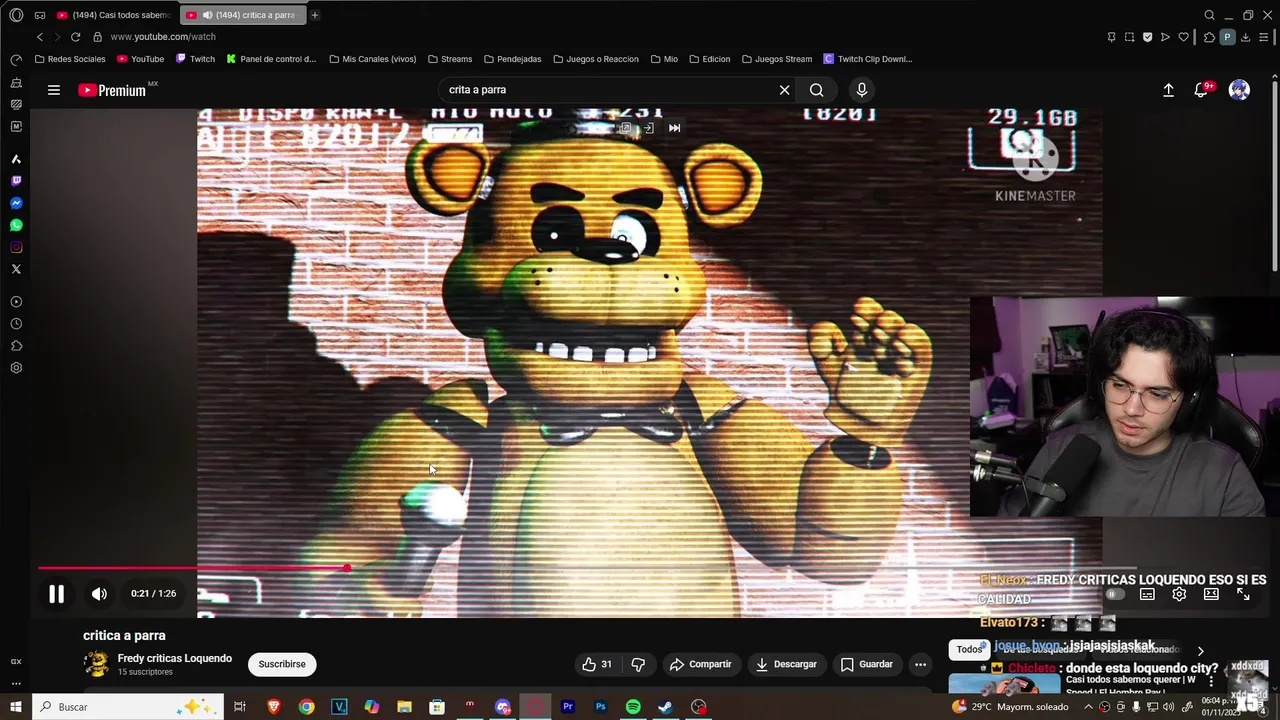The height and width of the screenshot is (720, 1280).
Task: Open browser downloads icon
Action: click(1245, 37)
